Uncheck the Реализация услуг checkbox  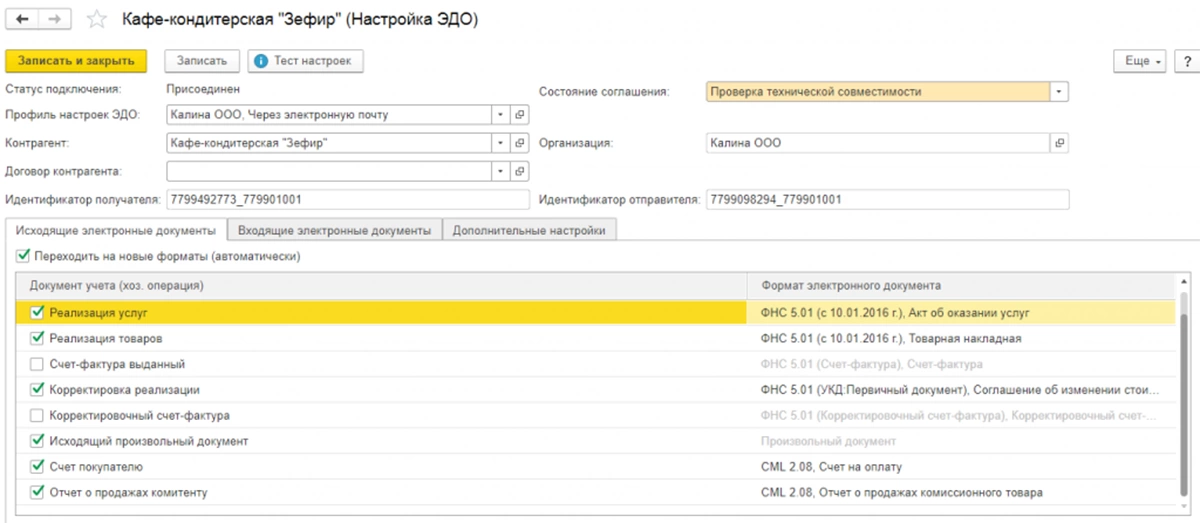(38, 313)
